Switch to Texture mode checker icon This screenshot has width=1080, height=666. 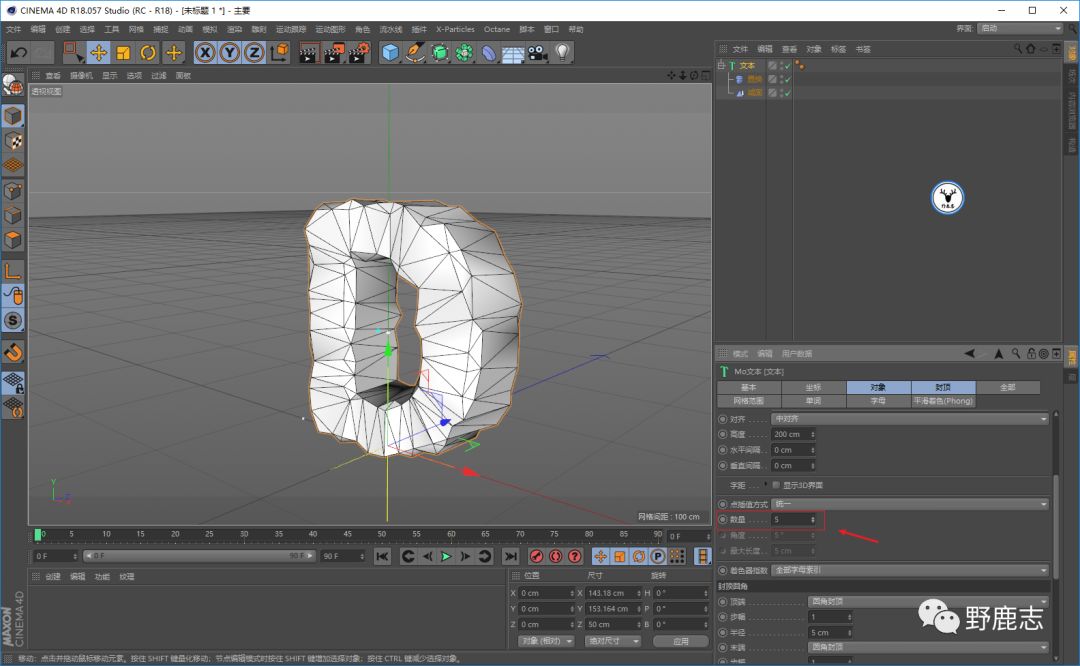point(13,141)
